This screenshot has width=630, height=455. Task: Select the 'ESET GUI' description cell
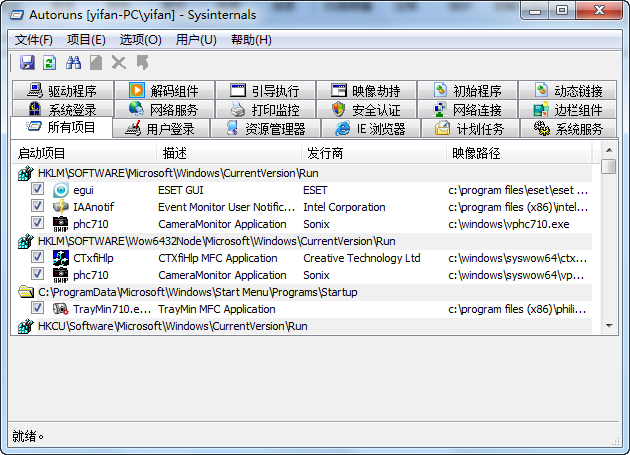tap(181, 190)
